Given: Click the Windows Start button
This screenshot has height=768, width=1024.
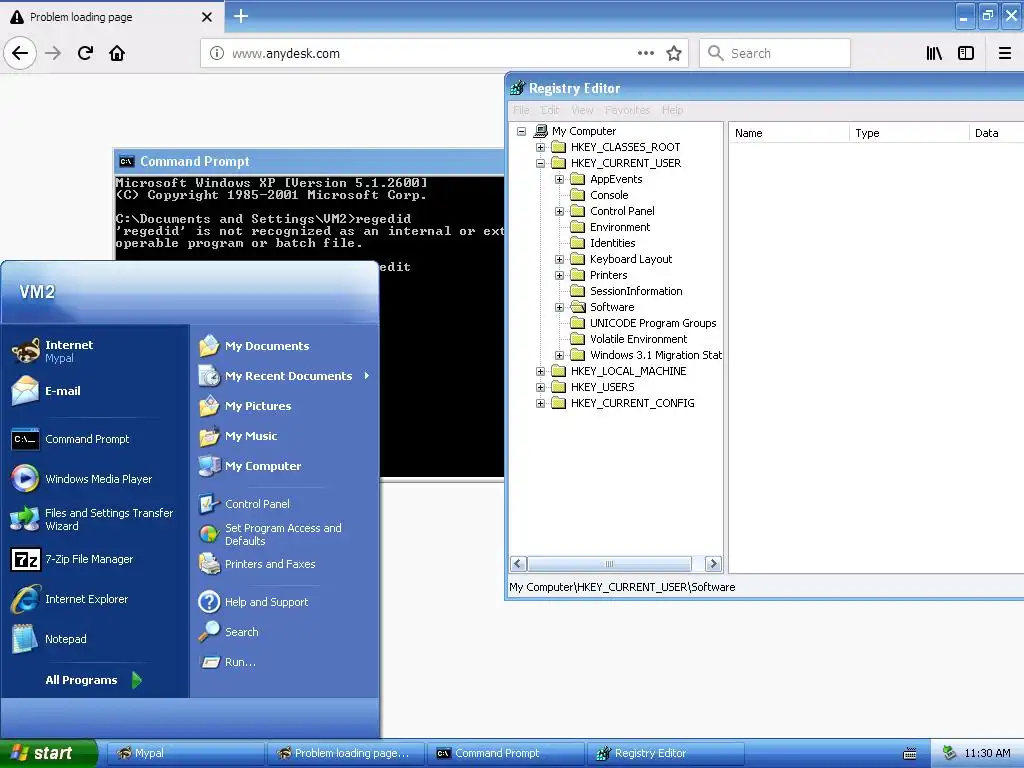Looking at the screenshot, I should [48, 753].
